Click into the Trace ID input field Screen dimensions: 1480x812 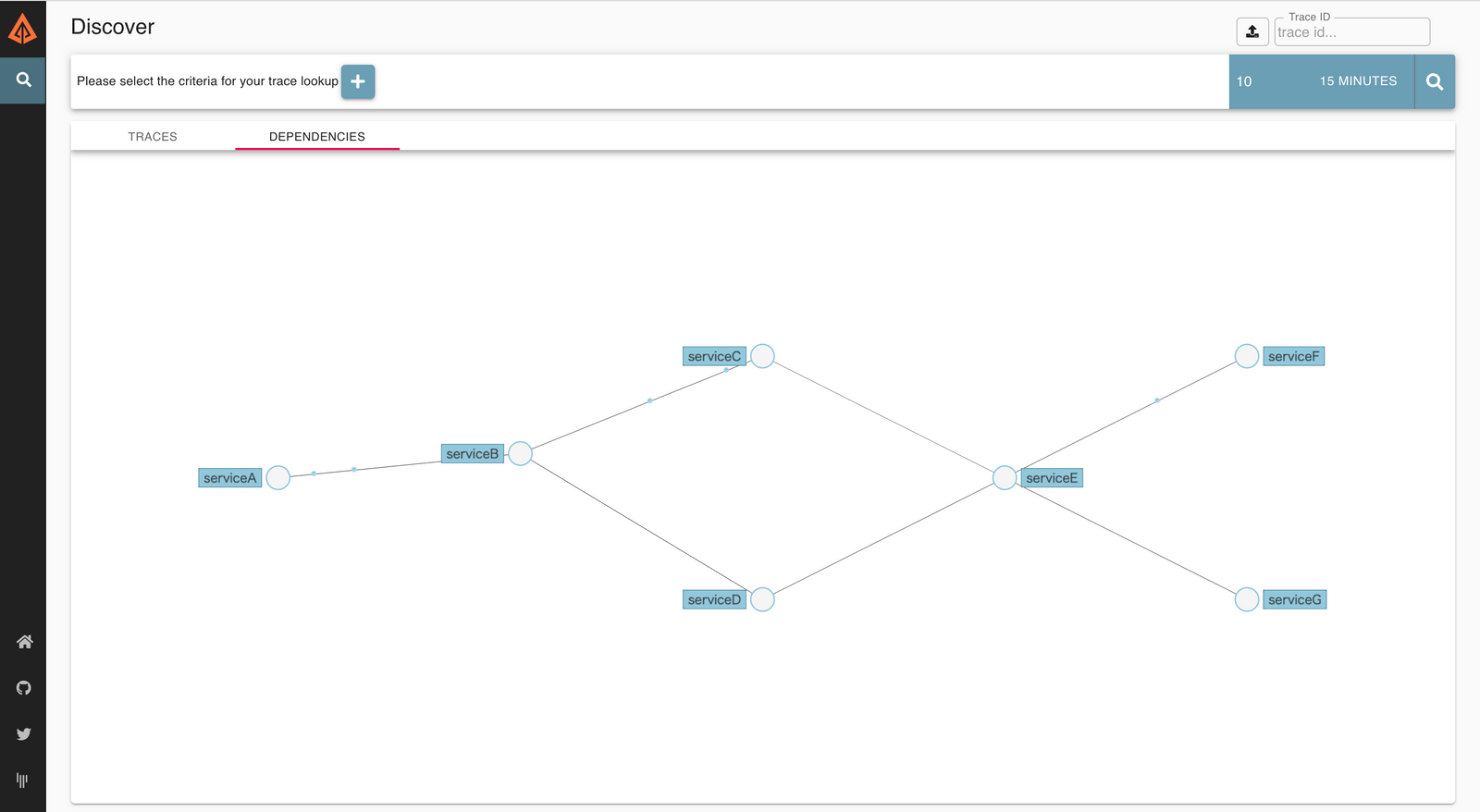pos(1350,32)
